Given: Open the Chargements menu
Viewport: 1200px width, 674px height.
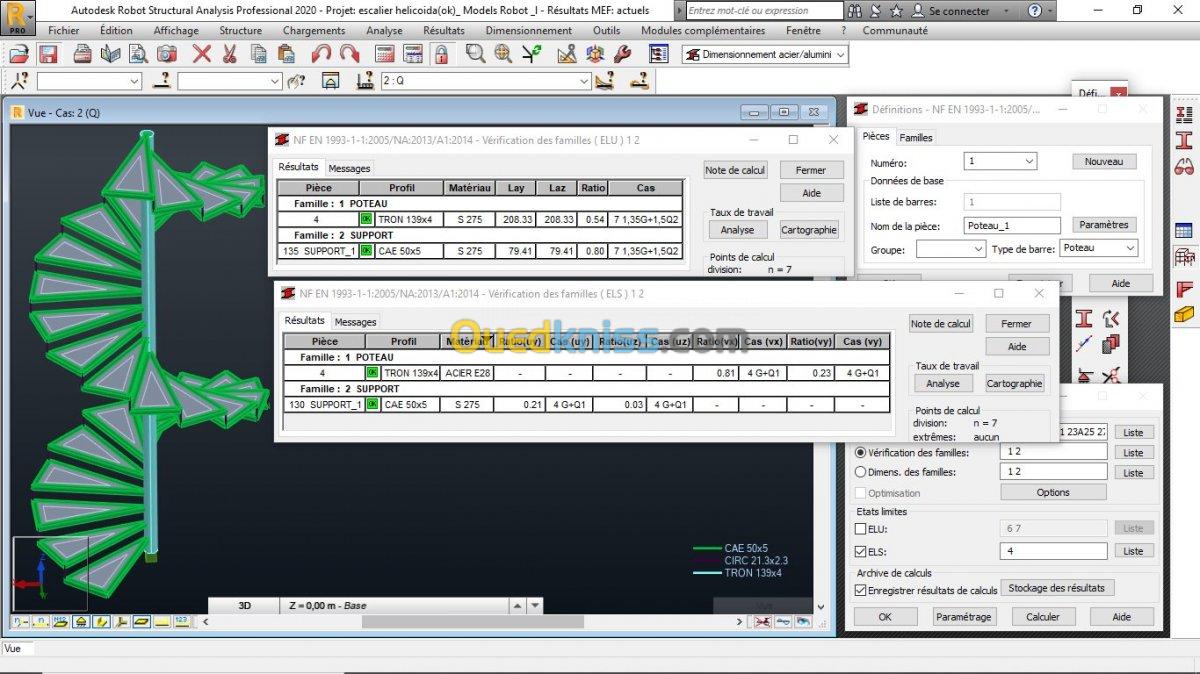Looking at the screenshot, I should pos(313,31).
